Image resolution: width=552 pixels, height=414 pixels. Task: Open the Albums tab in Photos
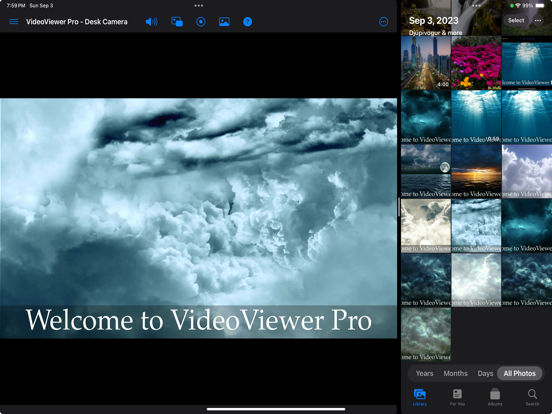(495, 397)
